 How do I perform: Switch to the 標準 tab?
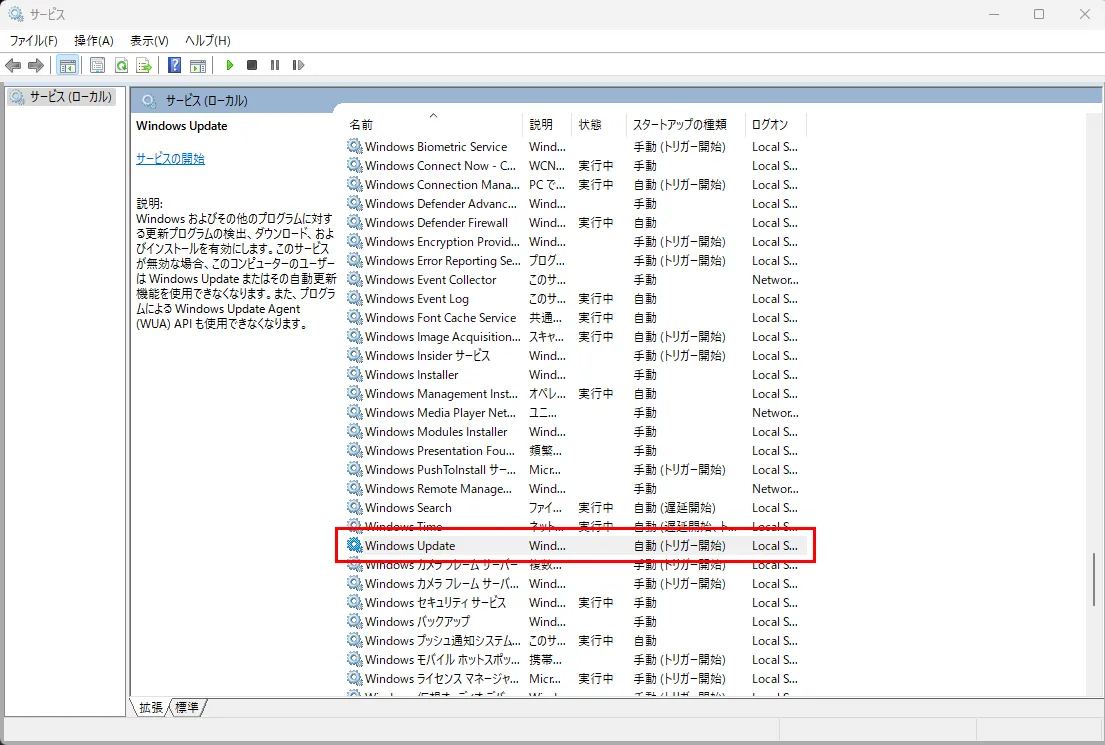click(187, 707)
